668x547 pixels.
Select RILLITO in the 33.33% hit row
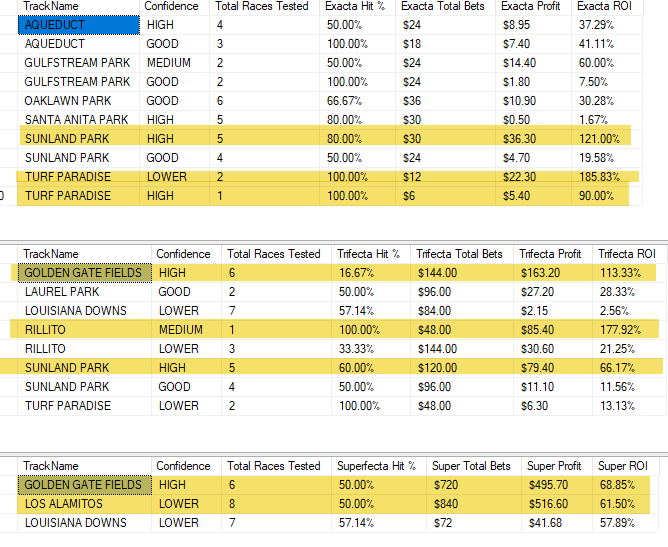[84, 349]
